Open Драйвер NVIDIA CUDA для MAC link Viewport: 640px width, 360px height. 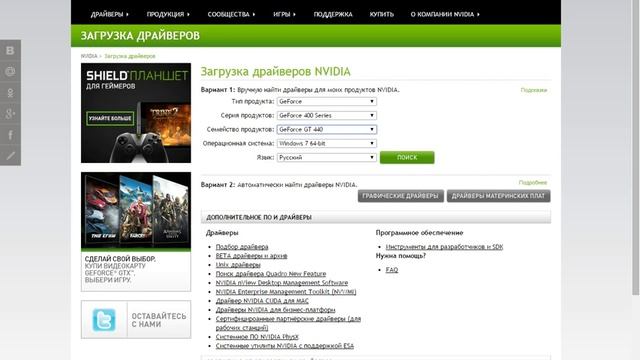click(262, 300)
